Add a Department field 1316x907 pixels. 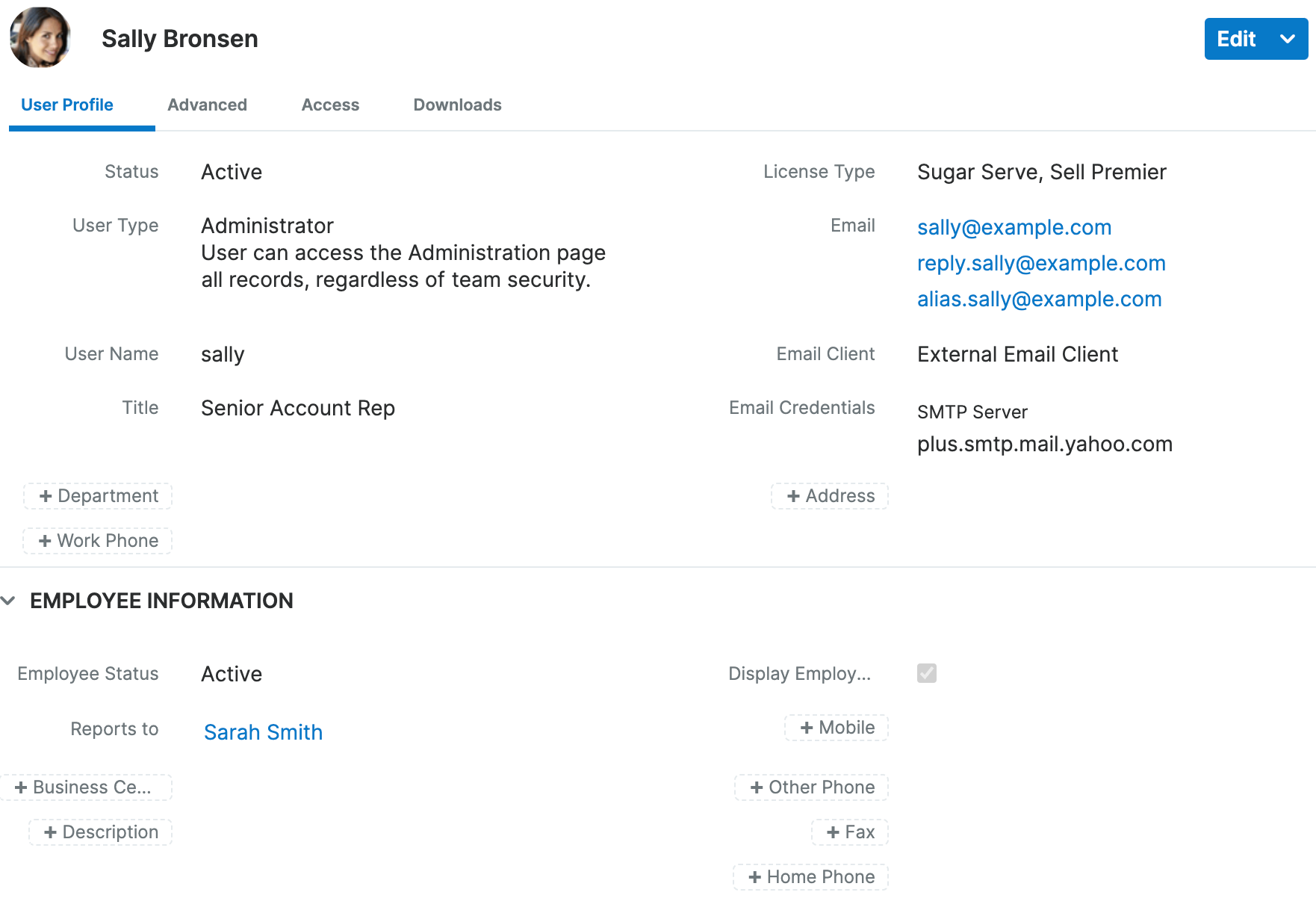pos(98,496)
